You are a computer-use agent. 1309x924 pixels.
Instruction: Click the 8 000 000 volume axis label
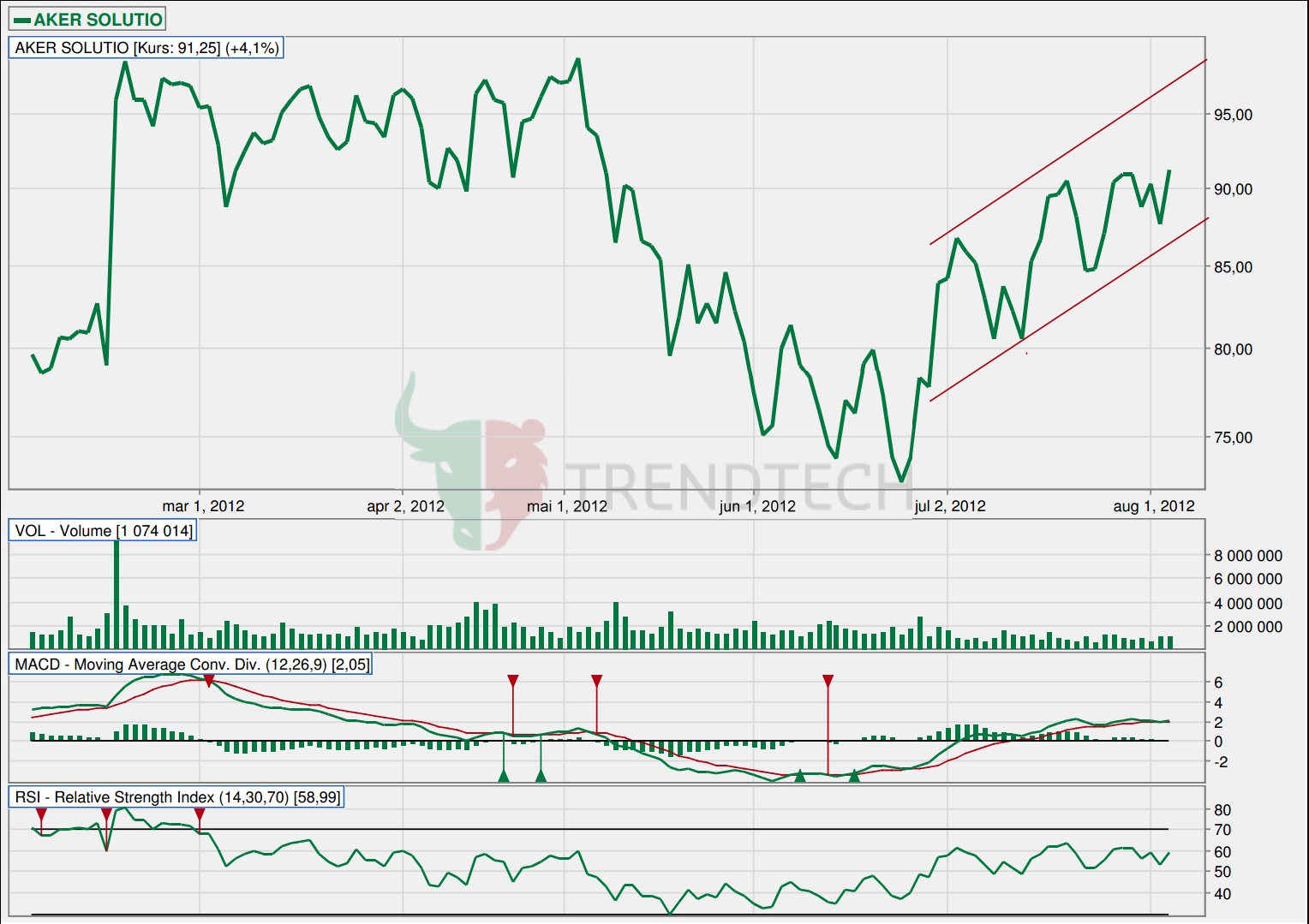pos(1248,556)
